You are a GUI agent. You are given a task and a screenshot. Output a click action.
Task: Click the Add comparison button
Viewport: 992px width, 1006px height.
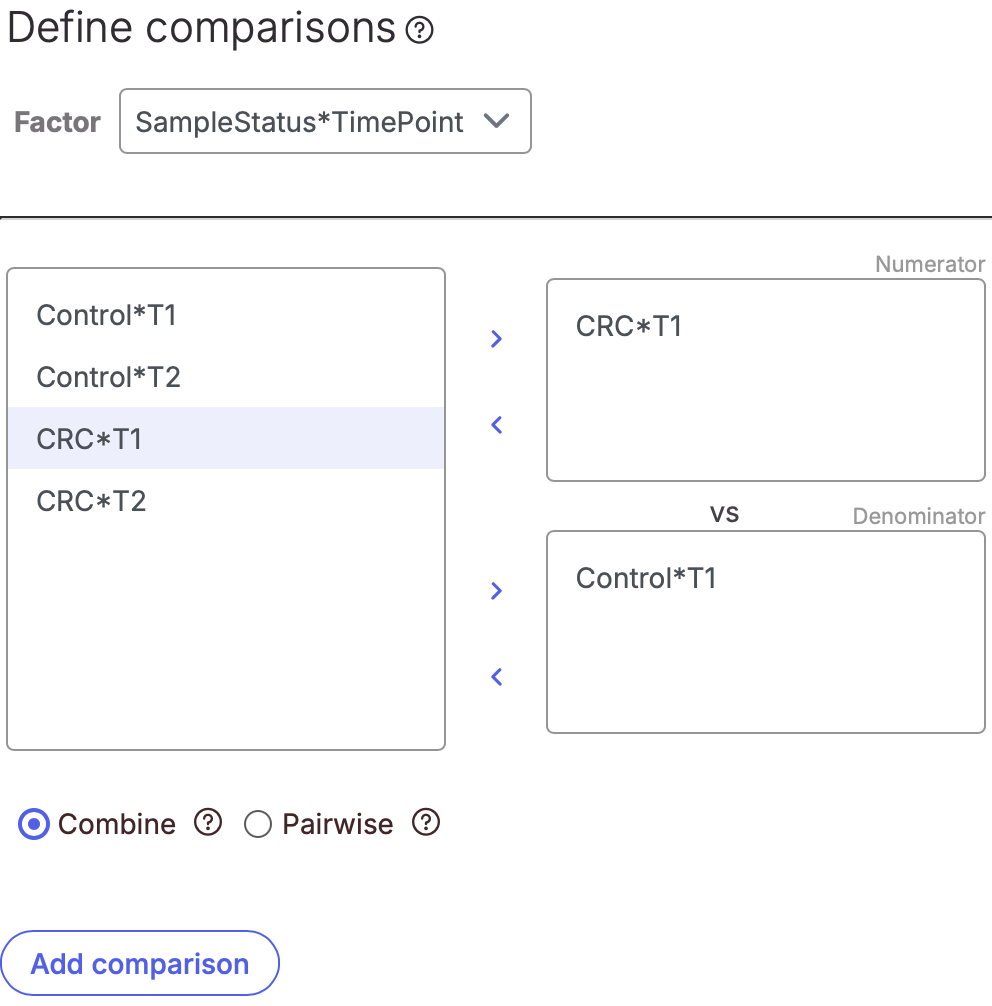[x=140, y=964]
